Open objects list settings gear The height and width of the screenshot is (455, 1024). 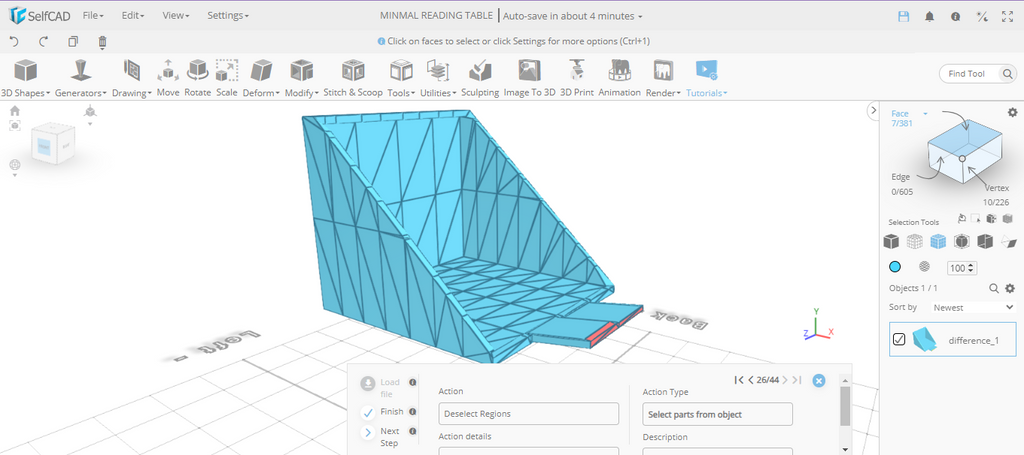tap(1010, 288)
